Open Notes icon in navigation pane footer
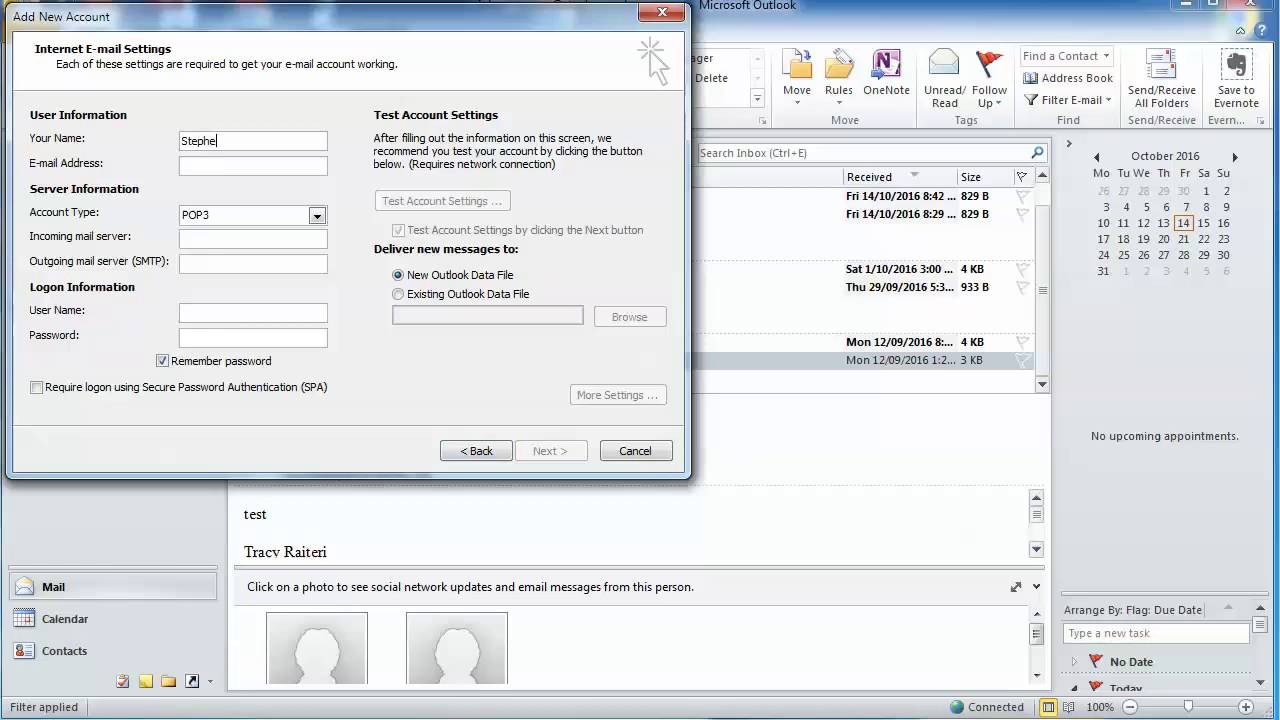The image size is (1280, 720). pos(146,681)
